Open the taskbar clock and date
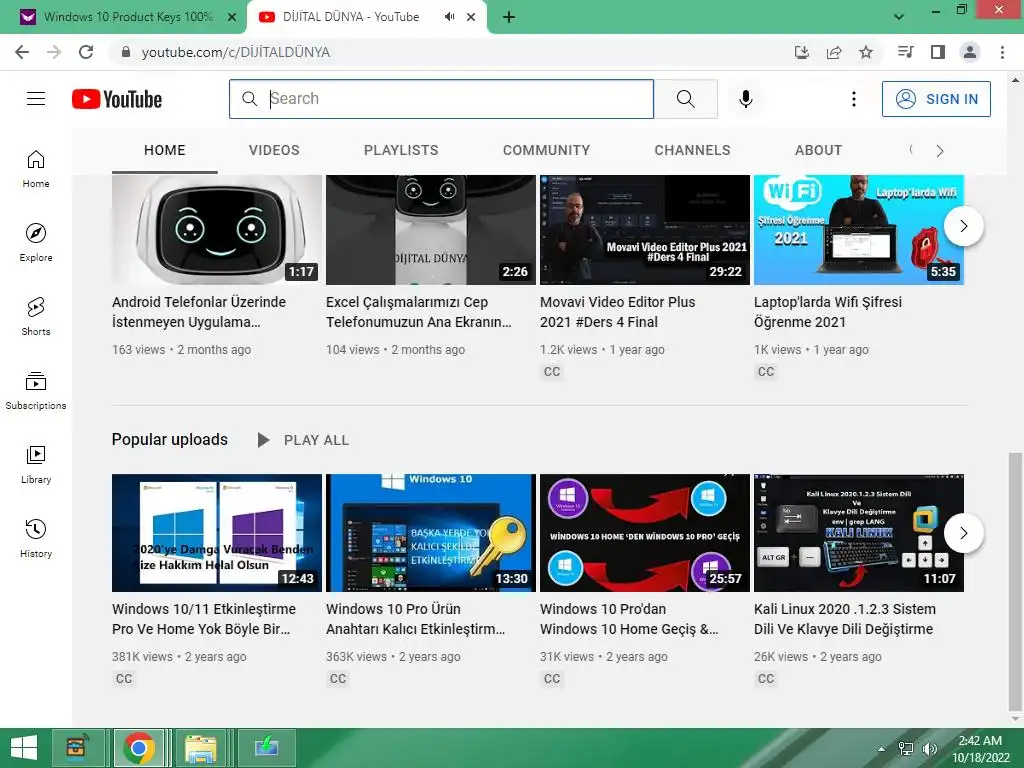The height and width of the screenshot is (768, 1024). point(980,749)
